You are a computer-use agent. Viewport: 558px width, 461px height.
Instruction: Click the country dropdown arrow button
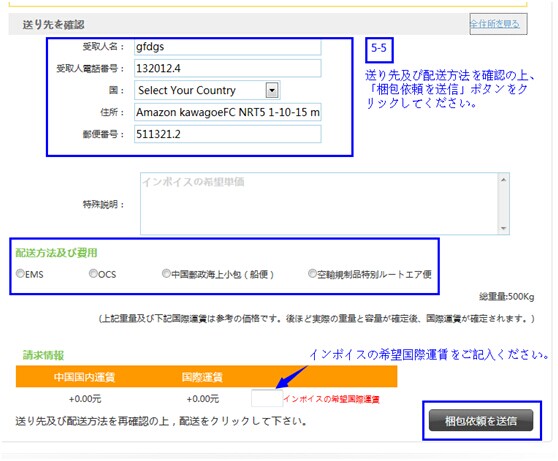pos(272,90)
